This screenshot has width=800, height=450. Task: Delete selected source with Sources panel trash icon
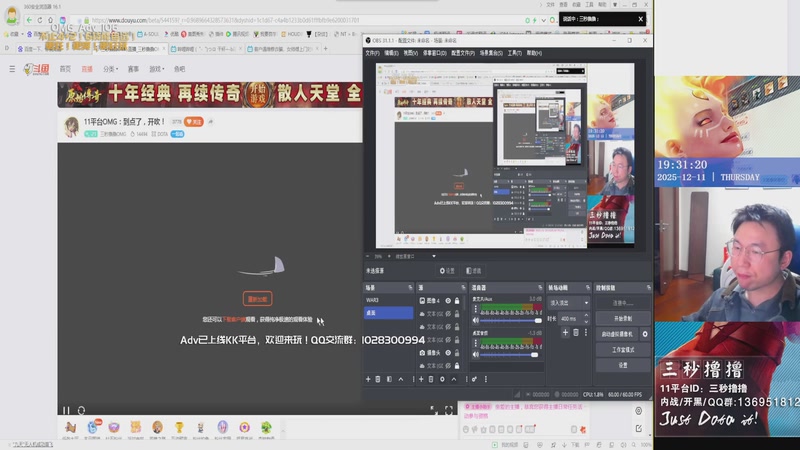[x=431, y=379]
